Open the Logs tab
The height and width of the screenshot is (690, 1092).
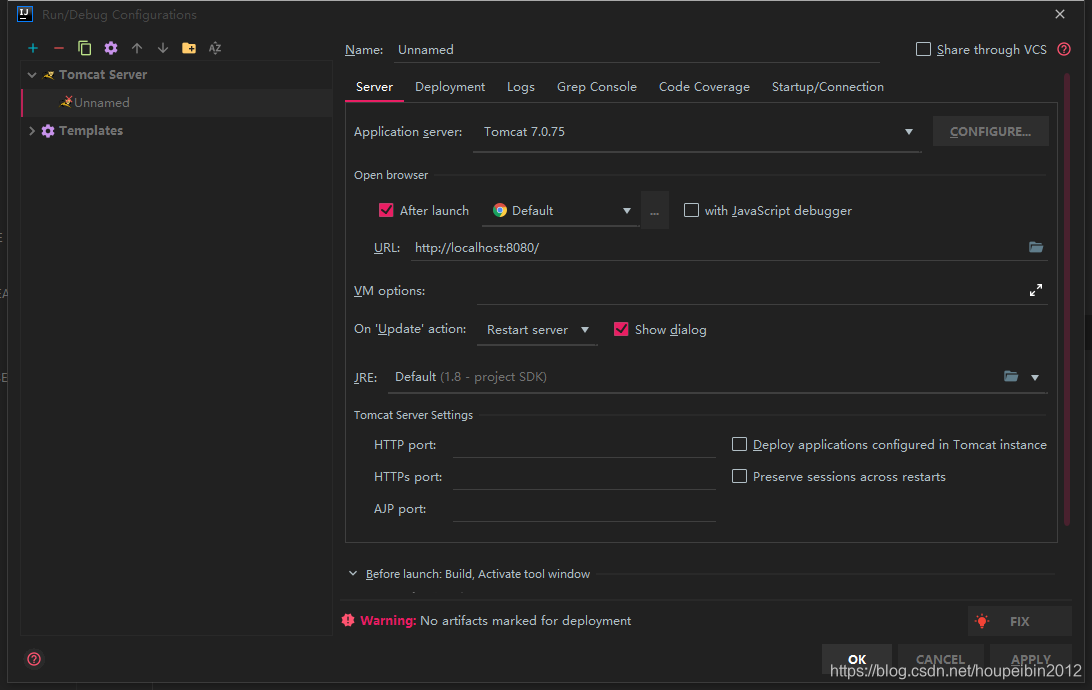[x=521, y=87]
